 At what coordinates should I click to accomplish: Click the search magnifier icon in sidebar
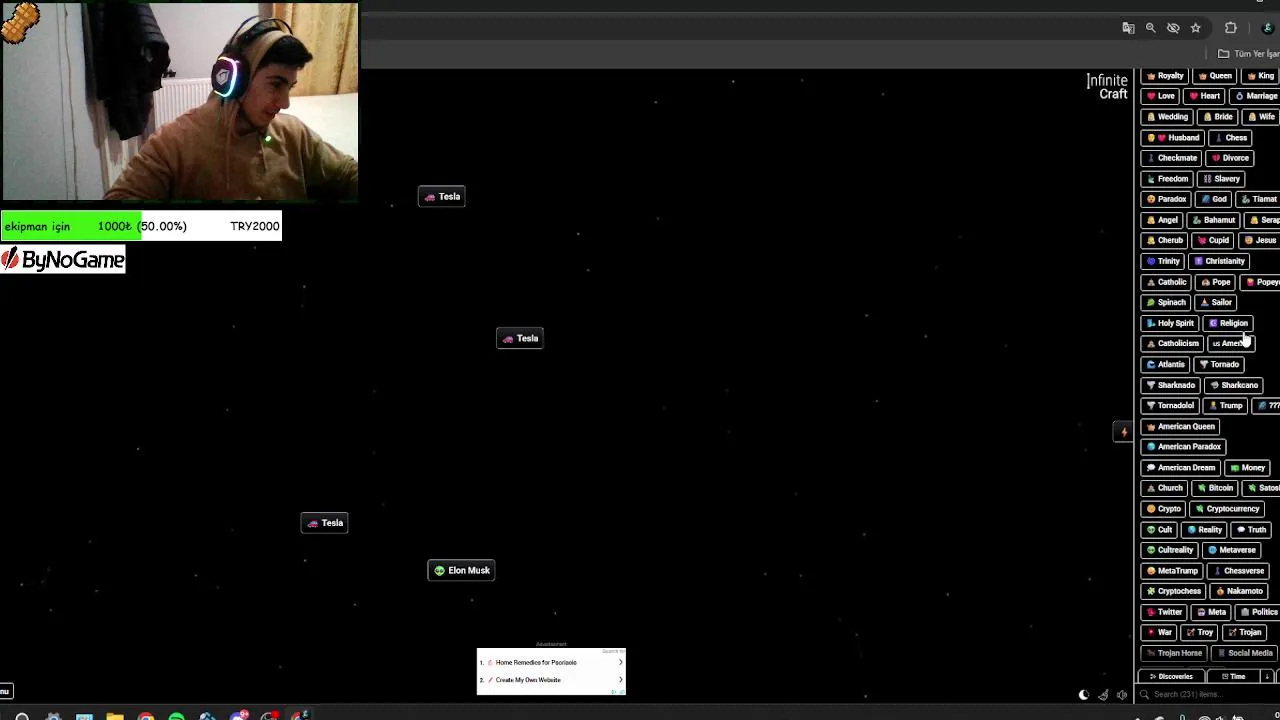1145,694
